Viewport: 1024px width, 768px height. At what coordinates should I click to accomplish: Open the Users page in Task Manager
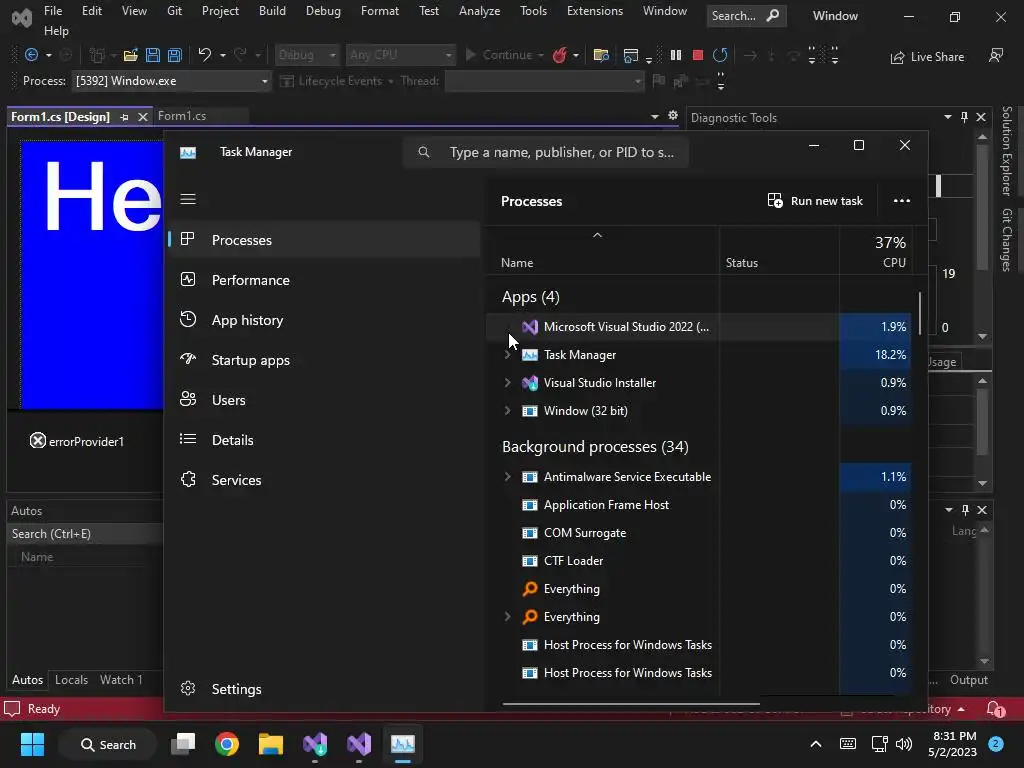tap(325, 400)
